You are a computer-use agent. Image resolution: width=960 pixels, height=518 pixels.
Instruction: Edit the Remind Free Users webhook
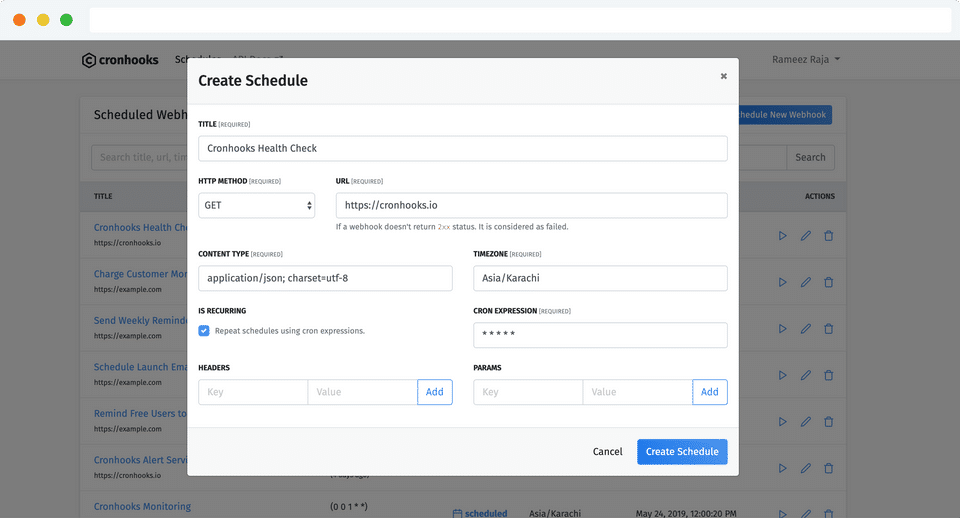pos(806,422)
